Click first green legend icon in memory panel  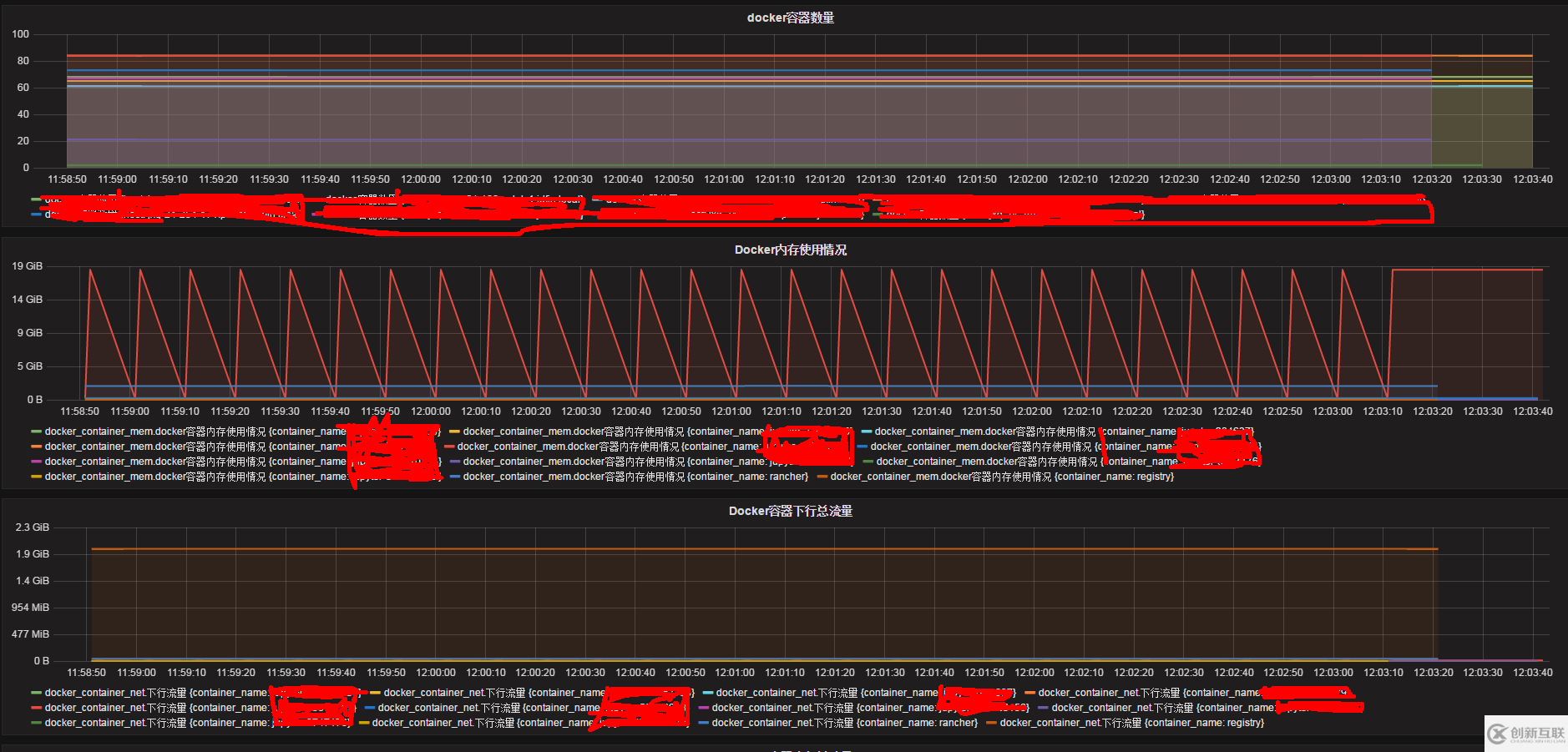pyautogui.click(x=36, y=432)
